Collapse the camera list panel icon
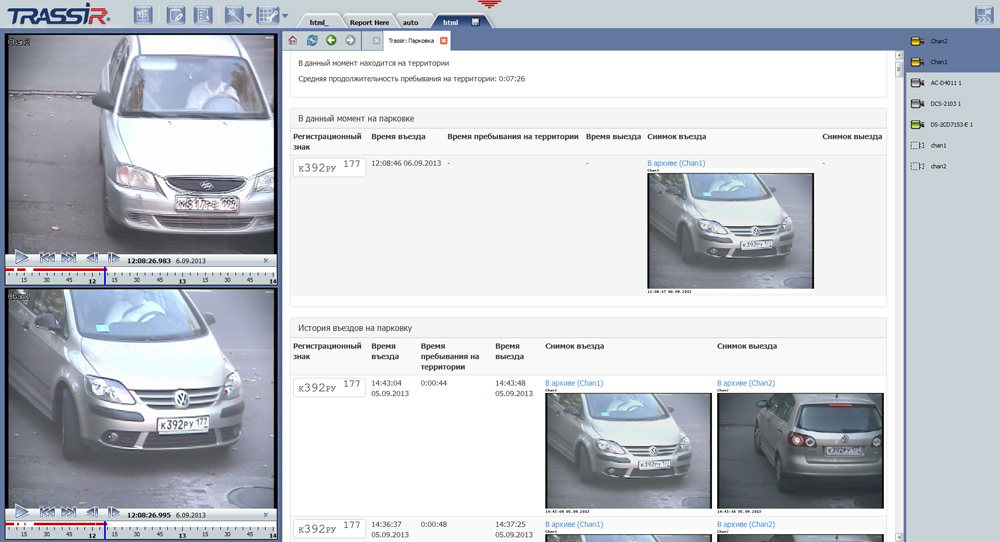Image resolution: width=1000 pixels, height=542 pixels. [982, 15]
